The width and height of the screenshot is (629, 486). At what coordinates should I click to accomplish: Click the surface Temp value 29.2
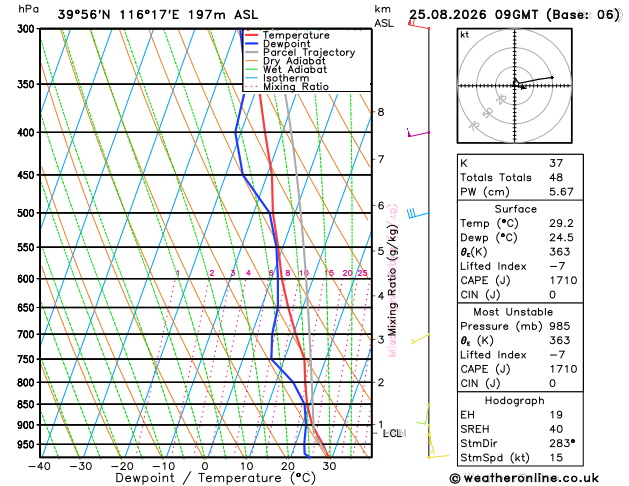coord(561,223)
